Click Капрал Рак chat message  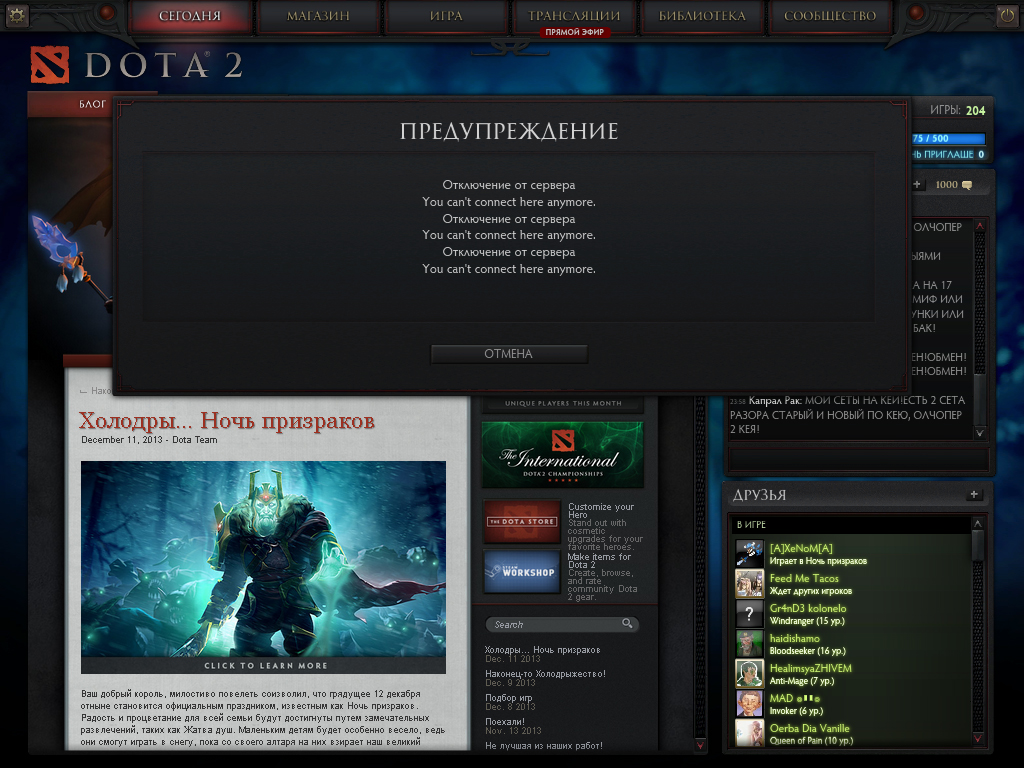(848, 414)
